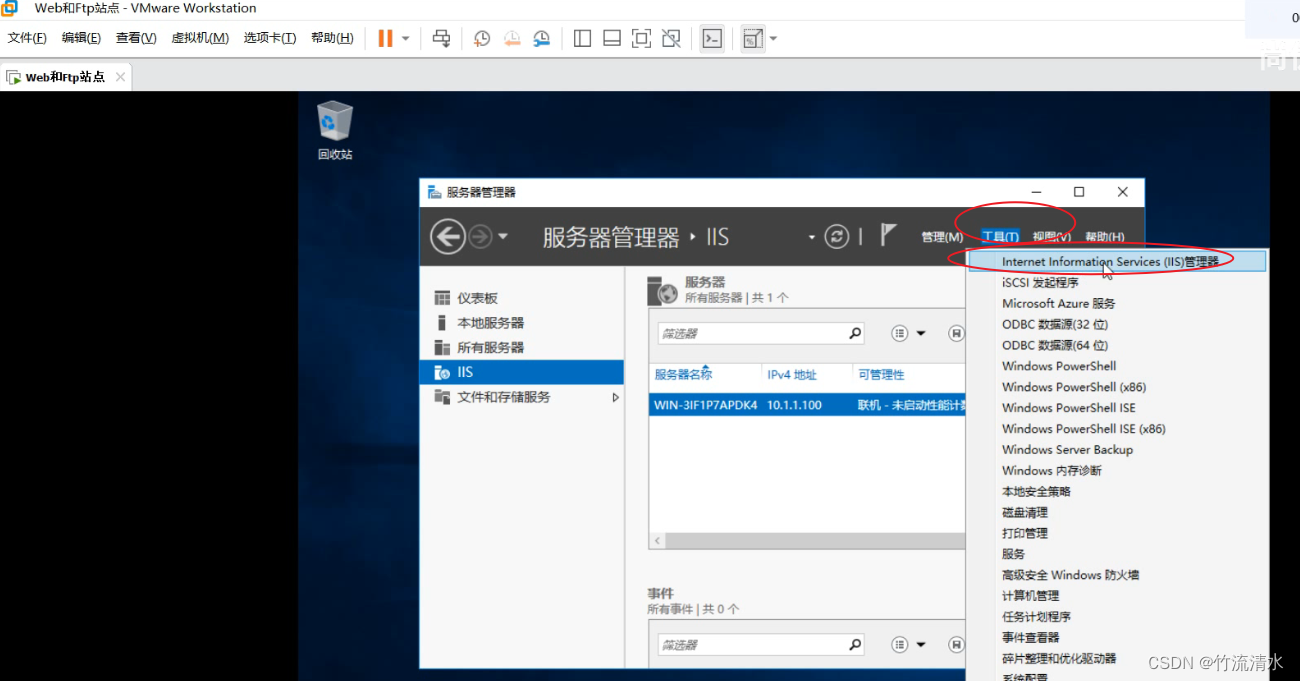Open VMware 查看(V) menu
Viewport: 1300px width, 681px height.
136,38
